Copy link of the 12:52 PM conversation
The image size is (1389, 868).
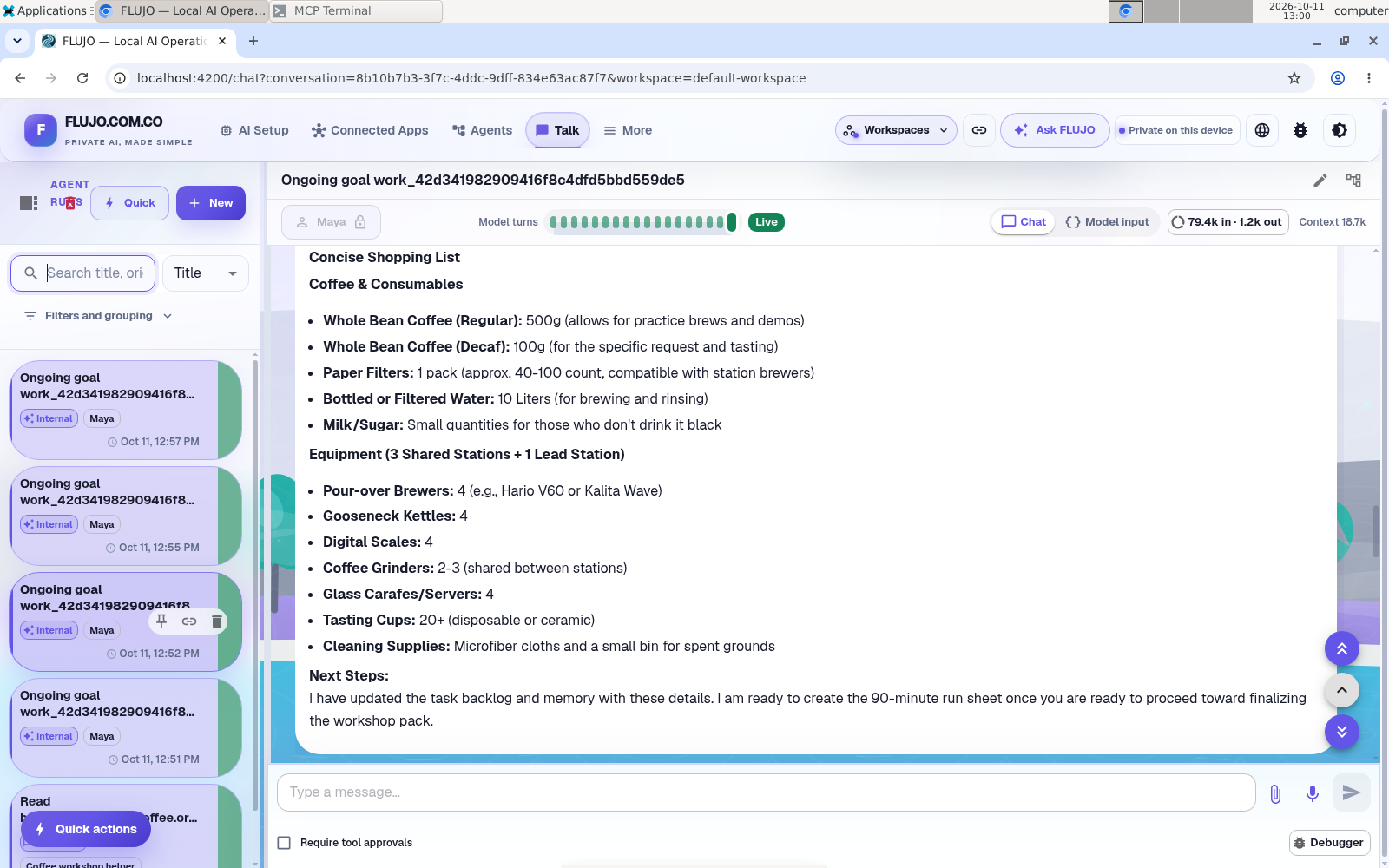click(189, 621)
